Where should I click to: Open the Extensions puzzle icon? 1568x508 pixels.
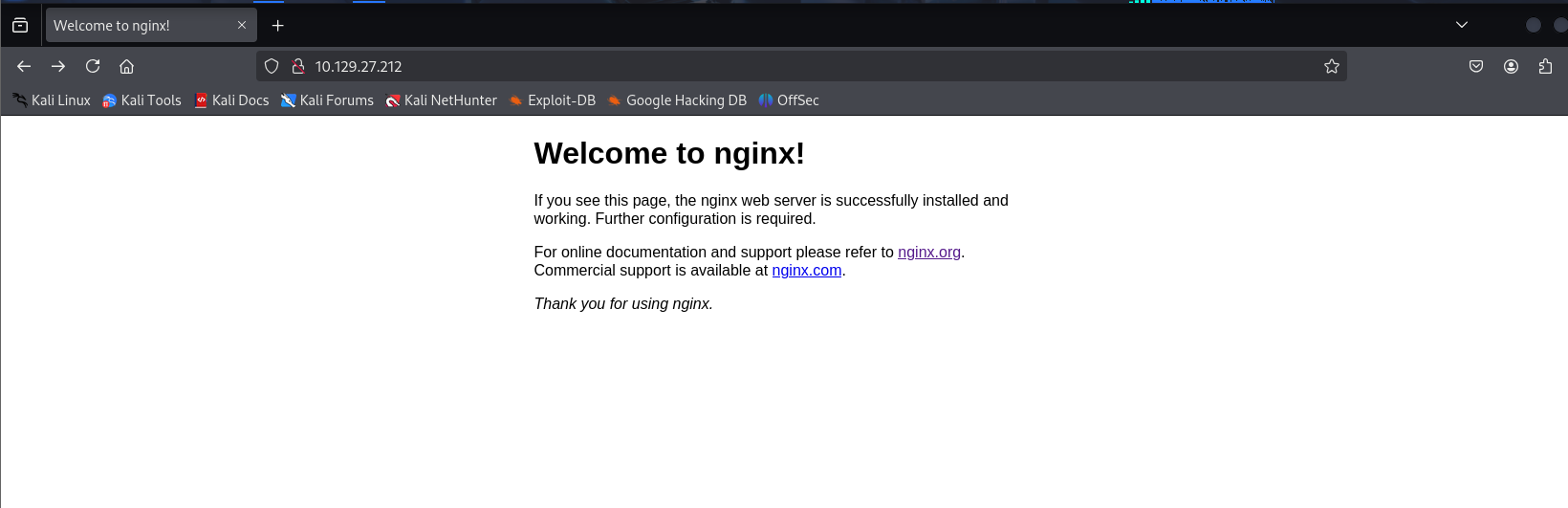(x=1545, y=66)
